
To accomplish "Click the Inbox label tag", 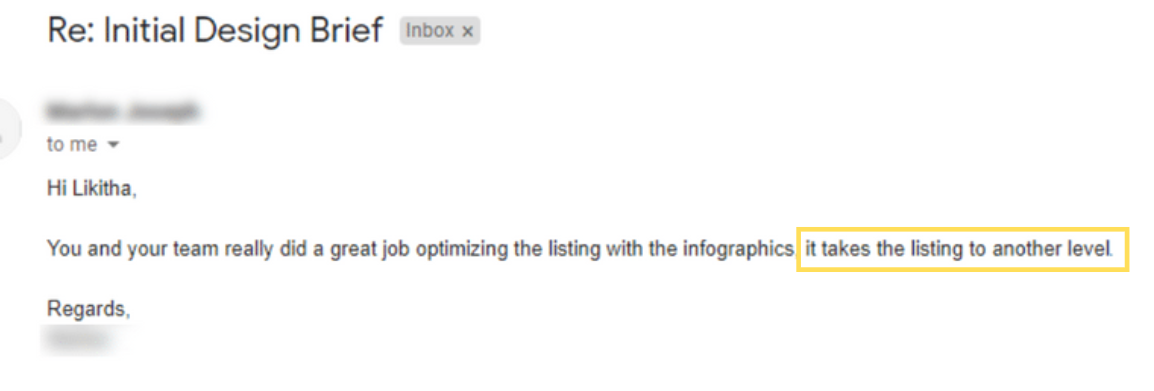I will pyautogui.click(x=440, y=32).
